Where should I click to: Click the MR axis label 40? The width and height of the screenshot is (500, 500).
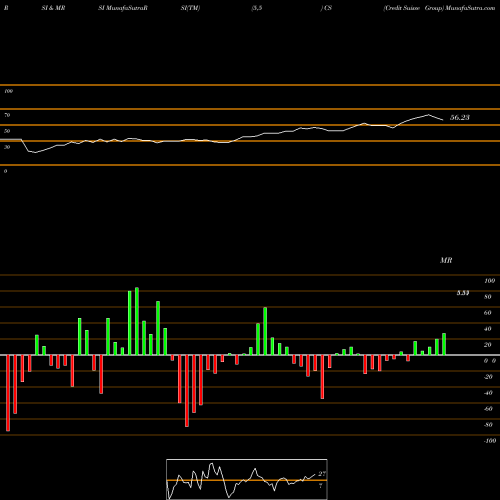pos(488,329)
